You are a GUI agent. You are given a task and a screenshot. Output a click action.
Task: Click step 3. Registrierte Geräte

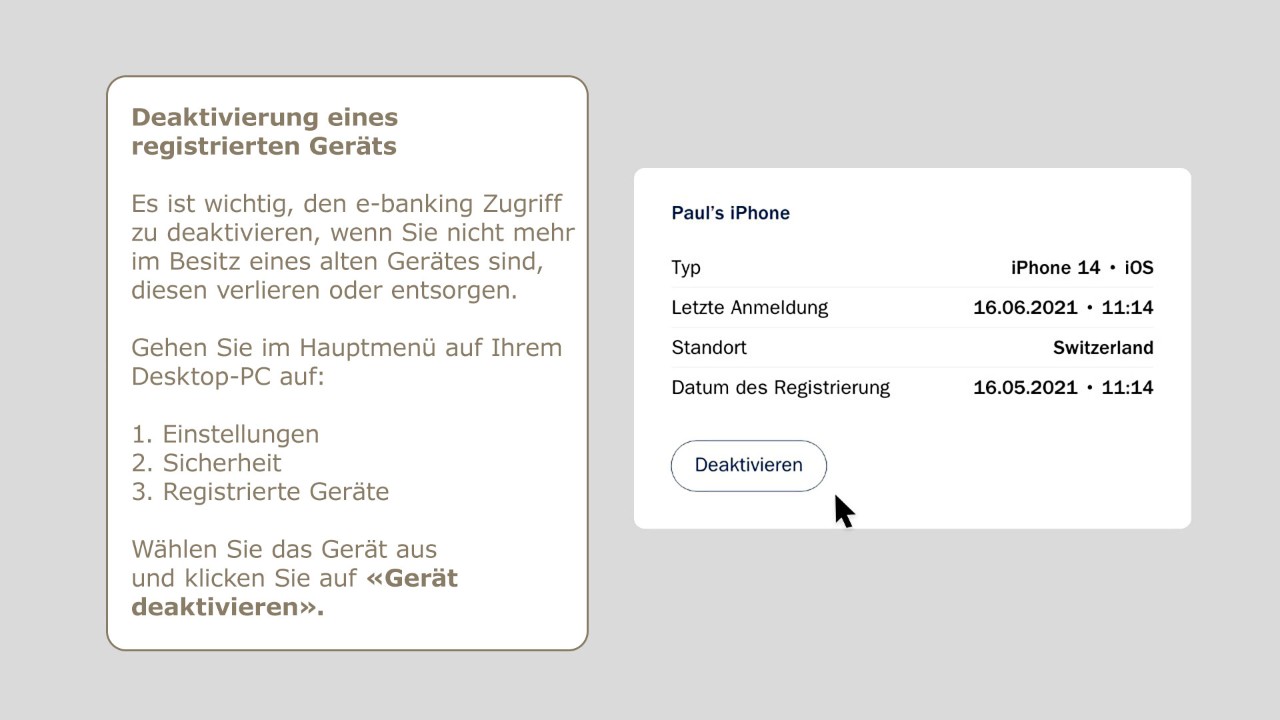(x=260, y=492)
